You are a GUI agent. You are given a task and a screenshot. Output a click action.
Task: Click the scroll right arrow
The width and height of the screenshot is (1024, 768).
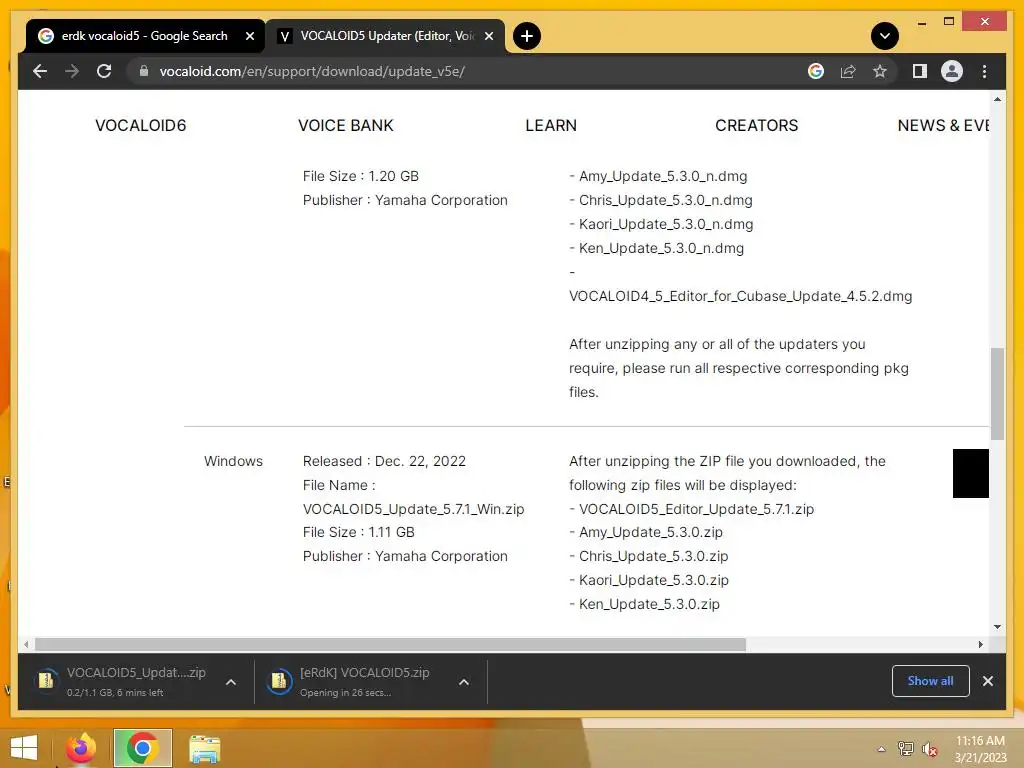[x=980, y=645]
